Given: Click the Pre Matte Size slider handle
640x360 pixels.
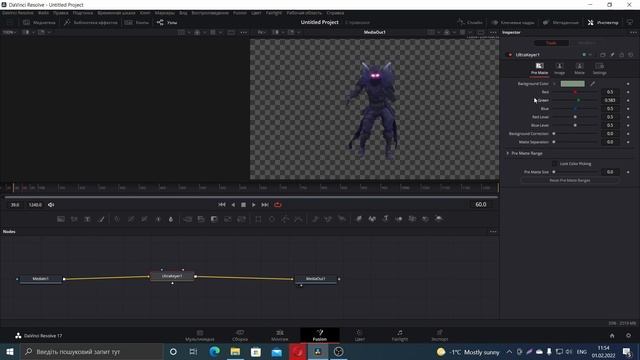Looking at the screenshot, I should [x=554, y=172].
